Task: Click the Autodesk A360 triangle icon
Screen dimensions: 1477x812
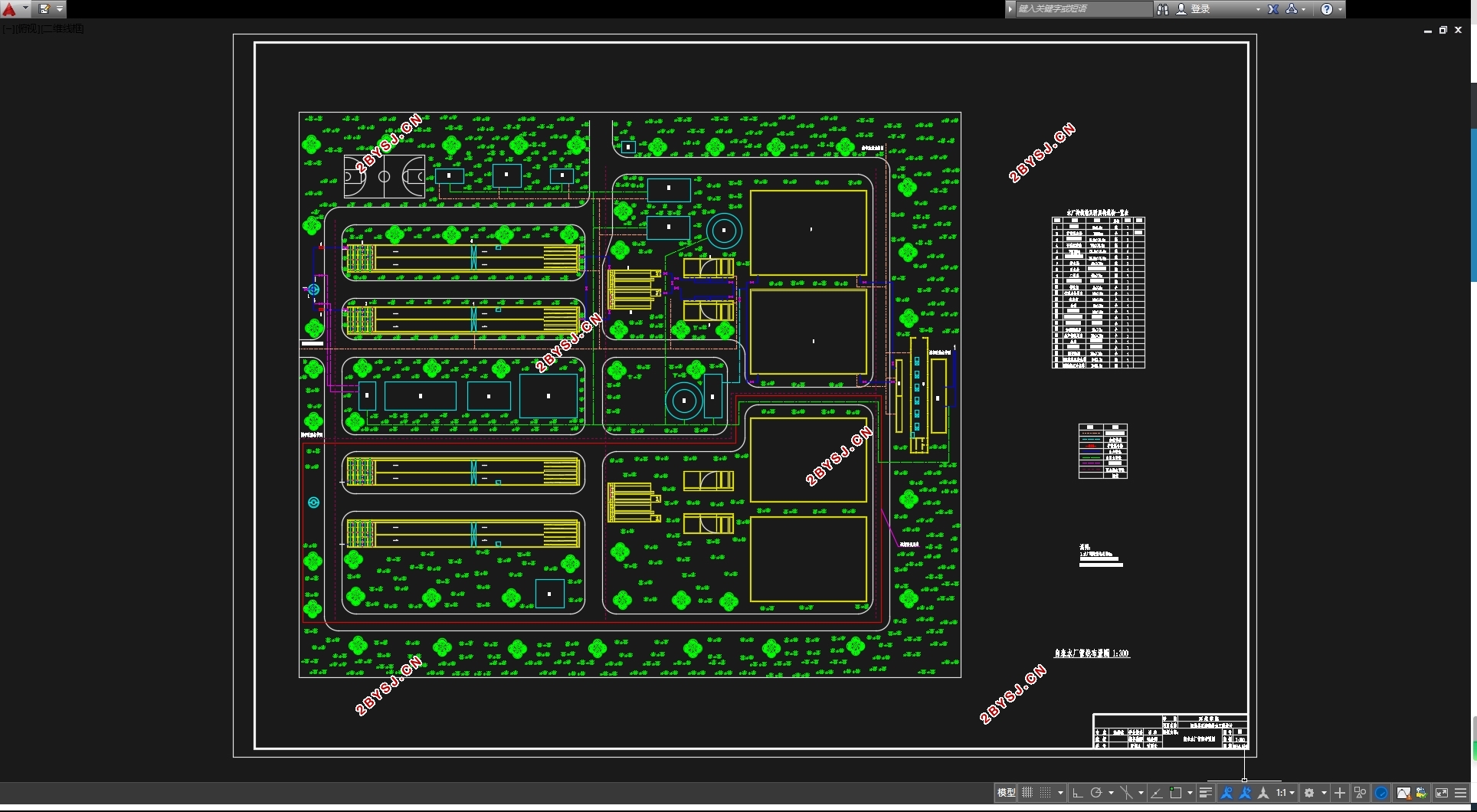Action: tap(1292, 9)
